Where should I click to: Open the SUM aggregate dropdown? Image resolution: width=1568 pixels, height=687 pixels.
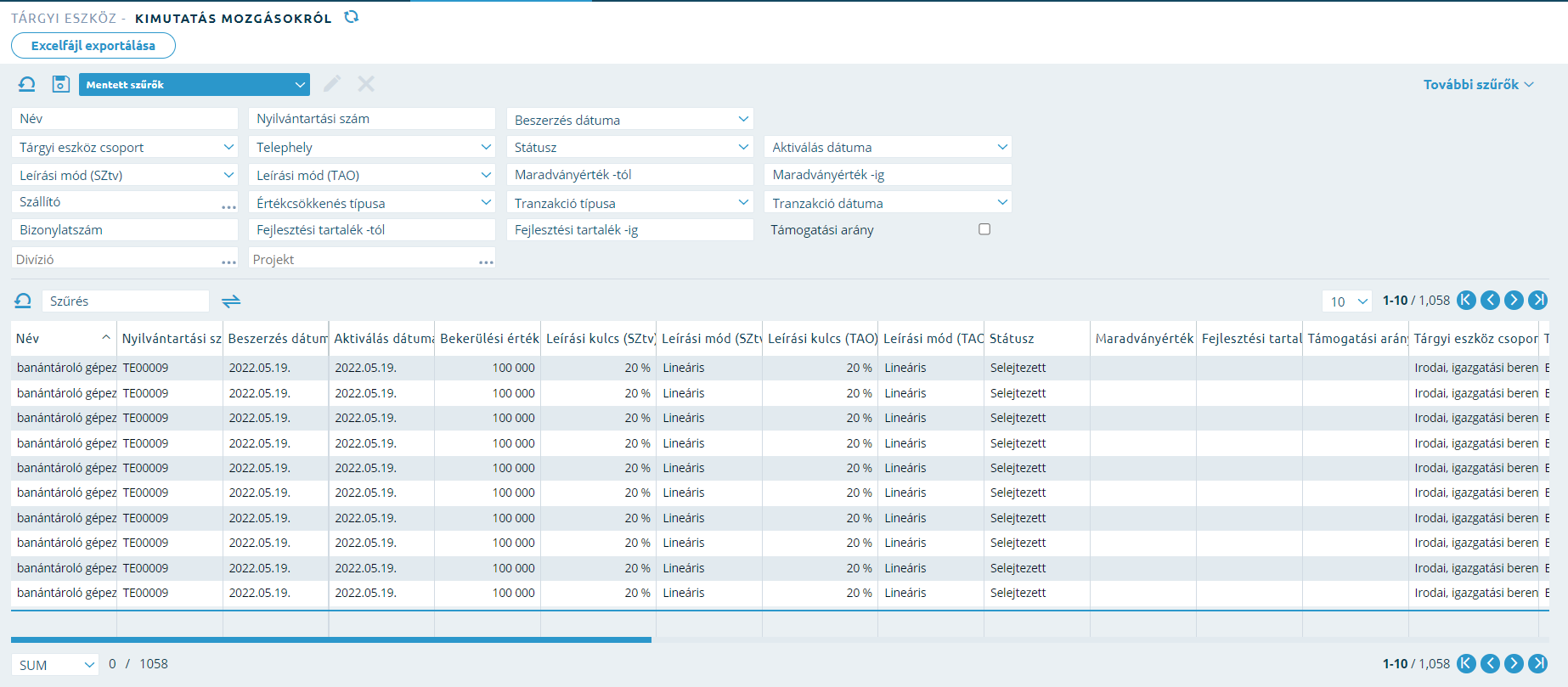pyautogui.click(x=56, y=665)
